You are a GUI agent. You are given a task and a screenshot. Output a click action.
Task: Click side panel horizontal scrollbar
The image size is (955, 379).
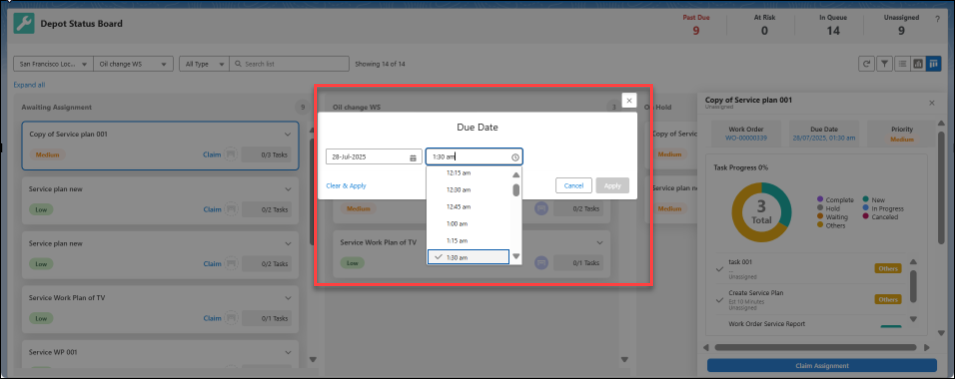pos(816,347)
